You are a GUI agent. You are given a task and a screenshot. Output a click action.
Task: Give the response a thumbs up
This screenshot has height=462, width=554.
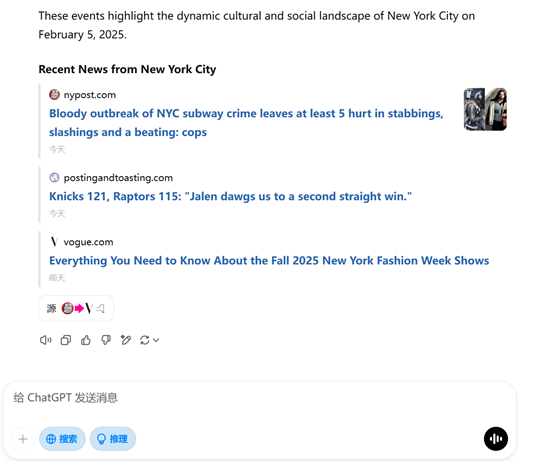pos(86,340)
